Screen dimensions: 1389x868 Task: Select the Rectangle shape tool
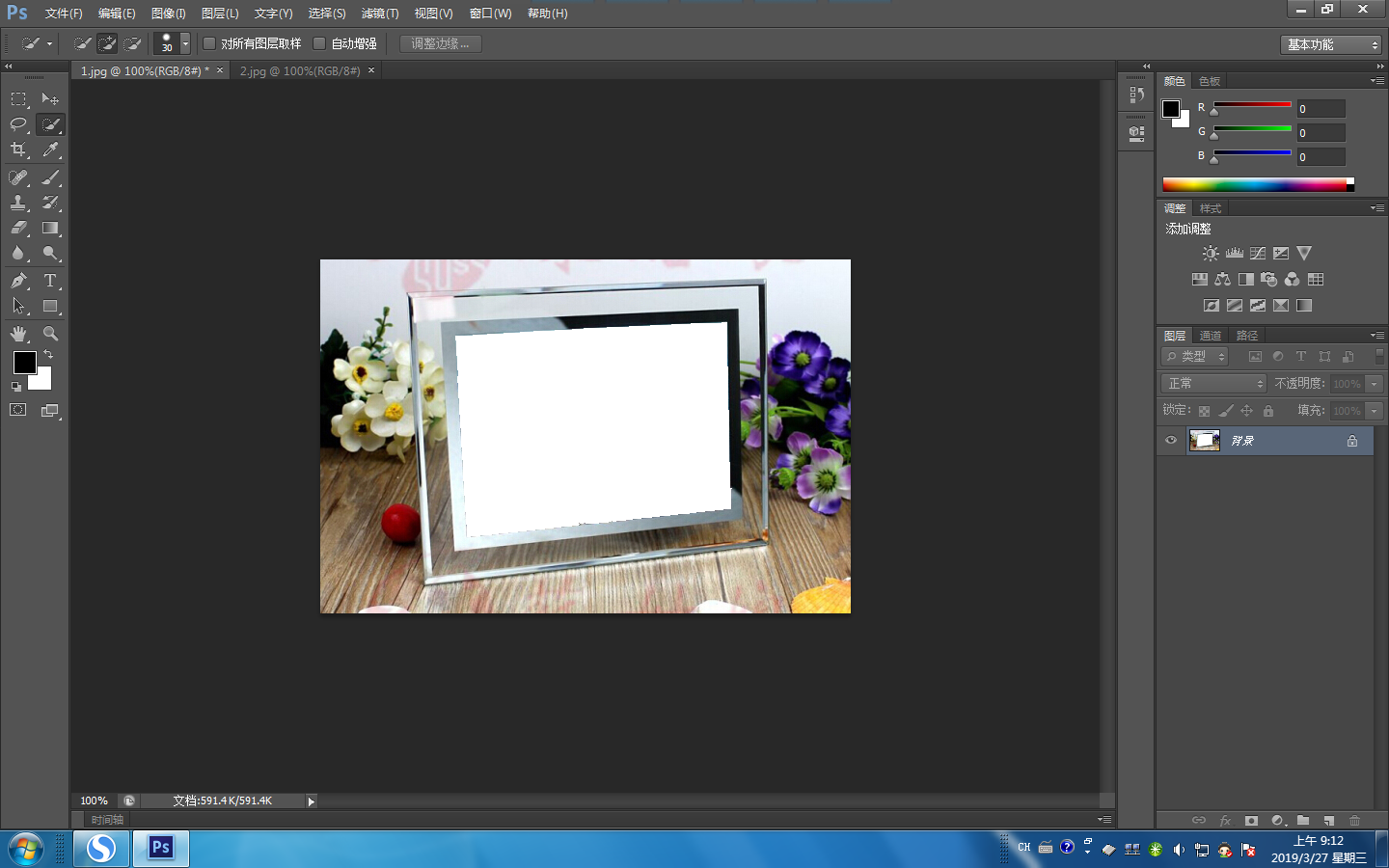[50, 307]
